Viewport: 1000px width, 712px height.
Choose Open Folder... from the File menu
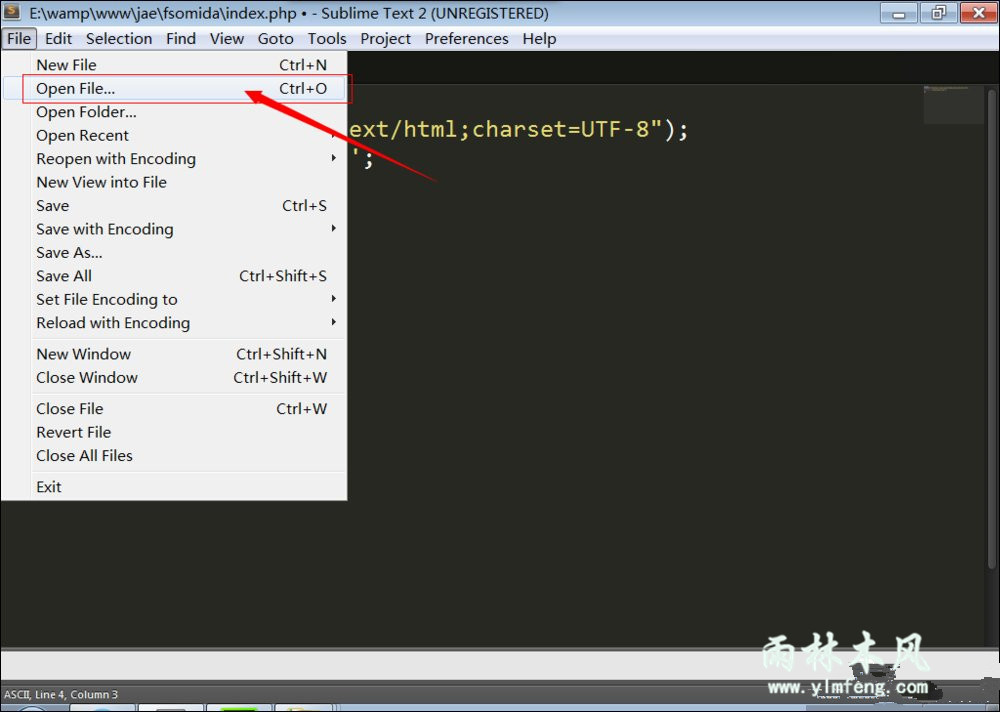(x=174, y=112)
